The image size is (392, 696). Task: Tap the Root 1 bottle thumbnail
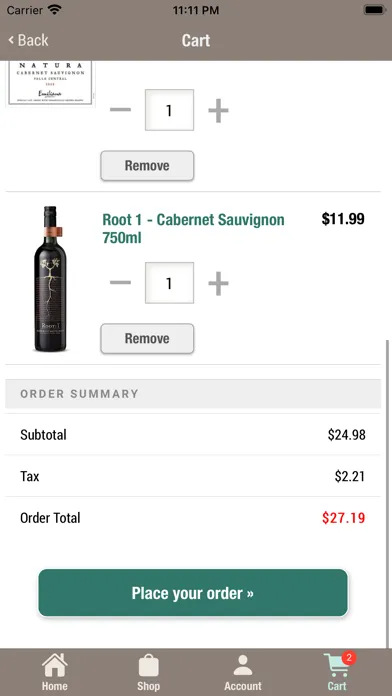[x=50, y=279]
